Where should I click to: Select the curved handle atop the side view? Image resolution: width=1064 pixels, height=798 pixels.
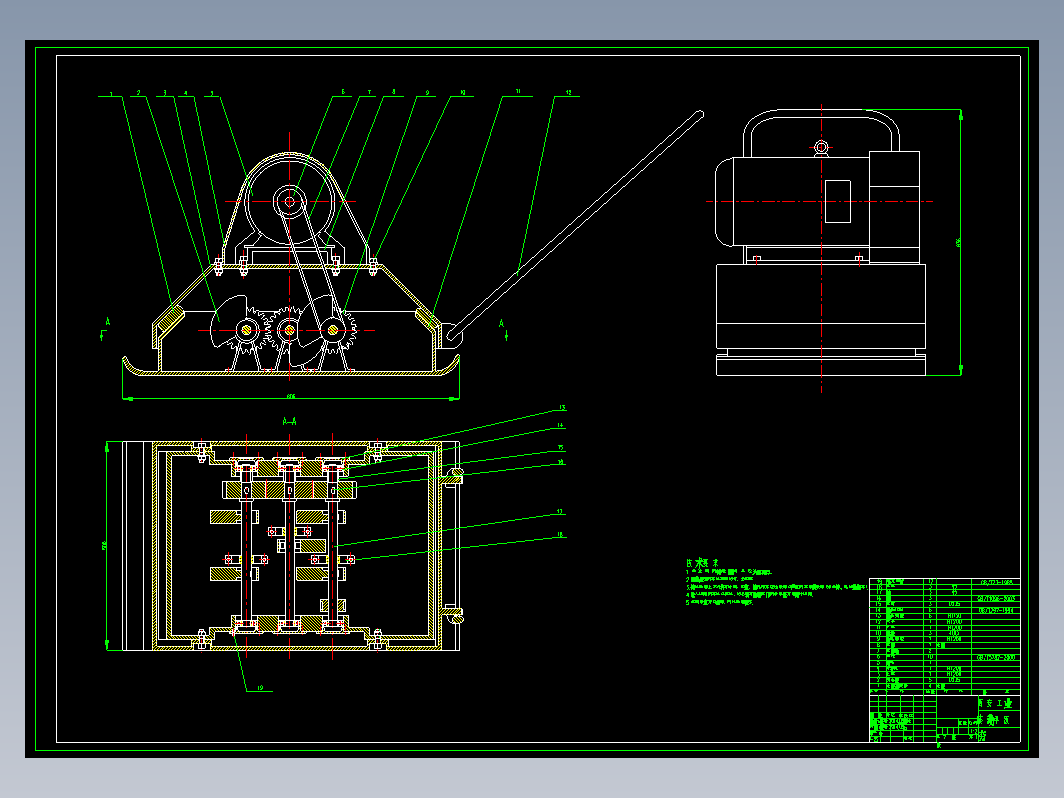822,132
